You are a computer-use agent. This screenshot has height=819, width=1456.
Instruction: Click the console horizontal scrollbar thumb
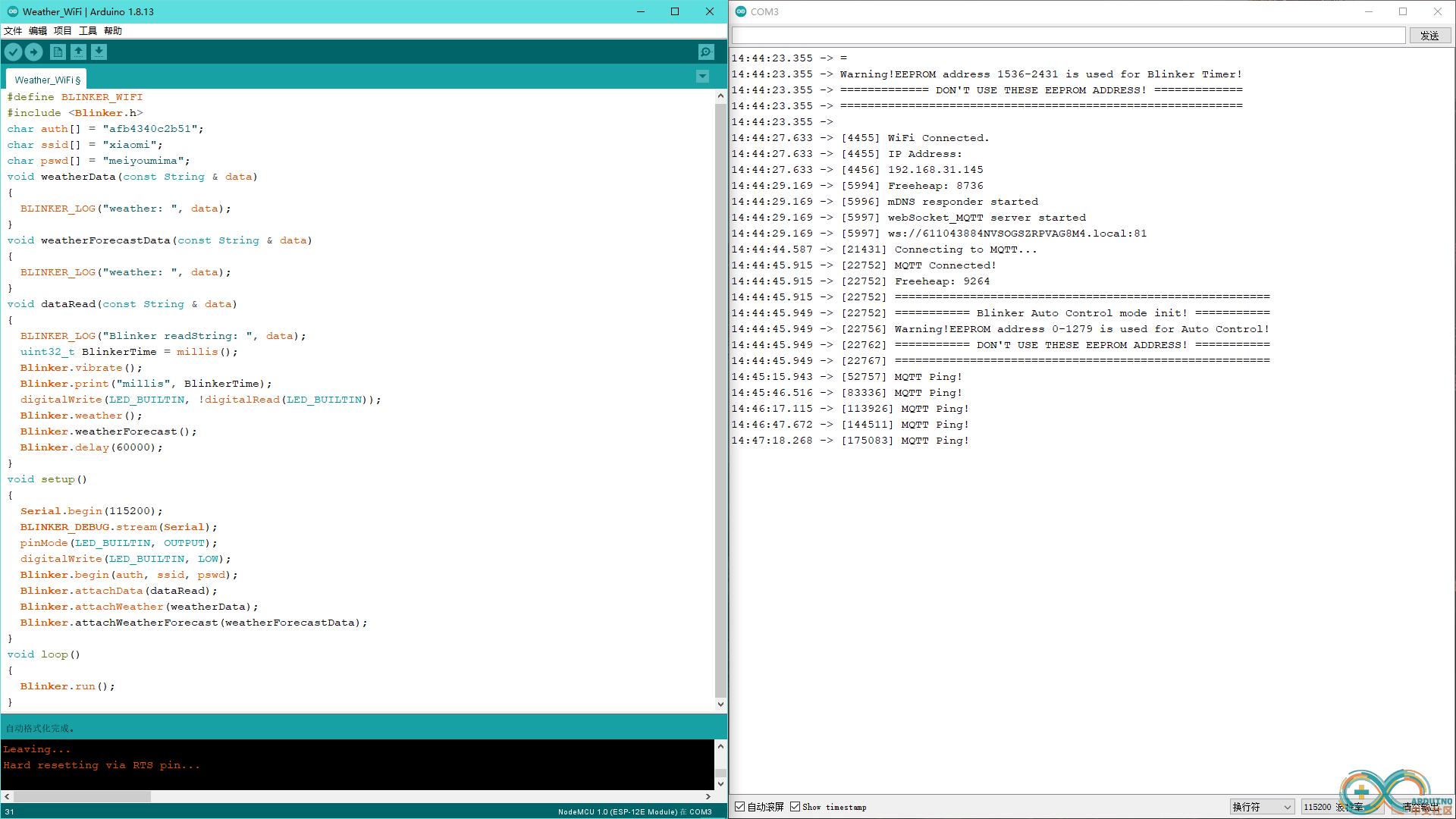coord(82,796)
